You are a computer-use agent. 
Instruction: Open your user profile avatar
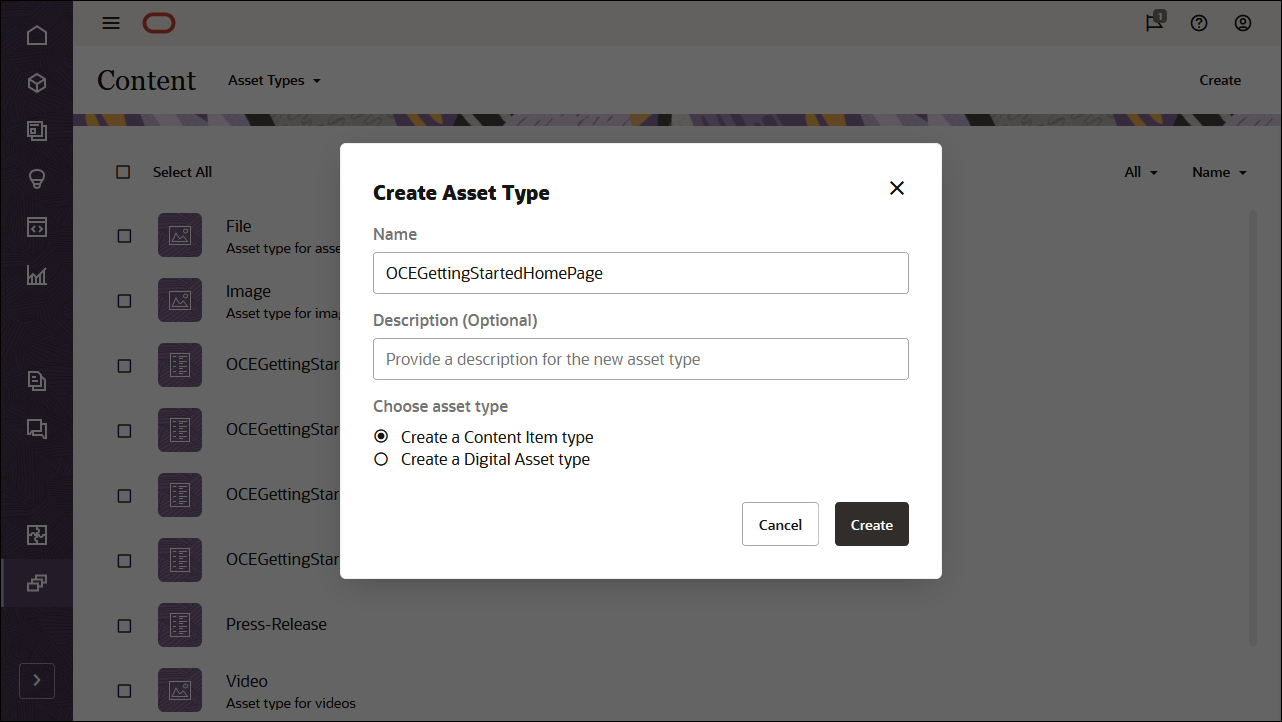pyautogui.click(x=1243, y=22)
